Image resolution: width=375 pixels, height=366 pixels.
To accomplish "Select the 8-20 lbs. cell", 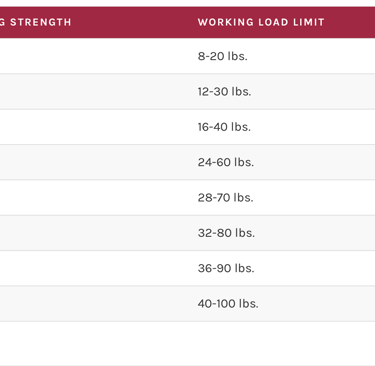I will (222, 56).
